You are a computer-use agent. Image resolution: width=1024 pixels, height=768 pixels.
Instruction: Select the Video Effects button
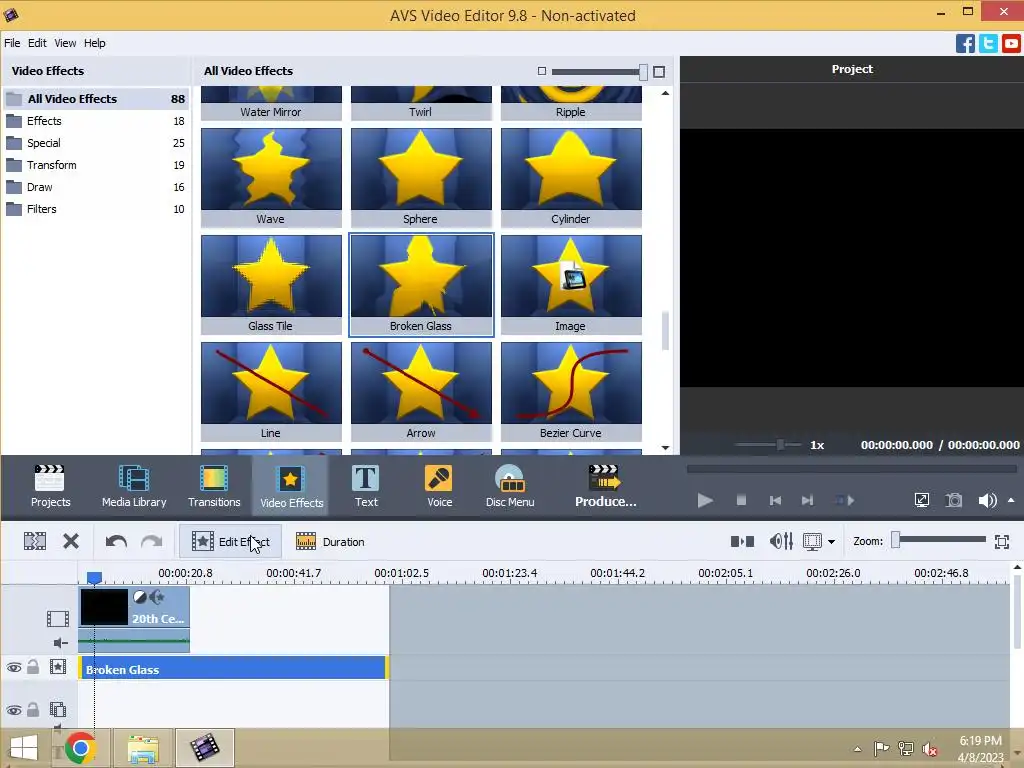(291, 486)
